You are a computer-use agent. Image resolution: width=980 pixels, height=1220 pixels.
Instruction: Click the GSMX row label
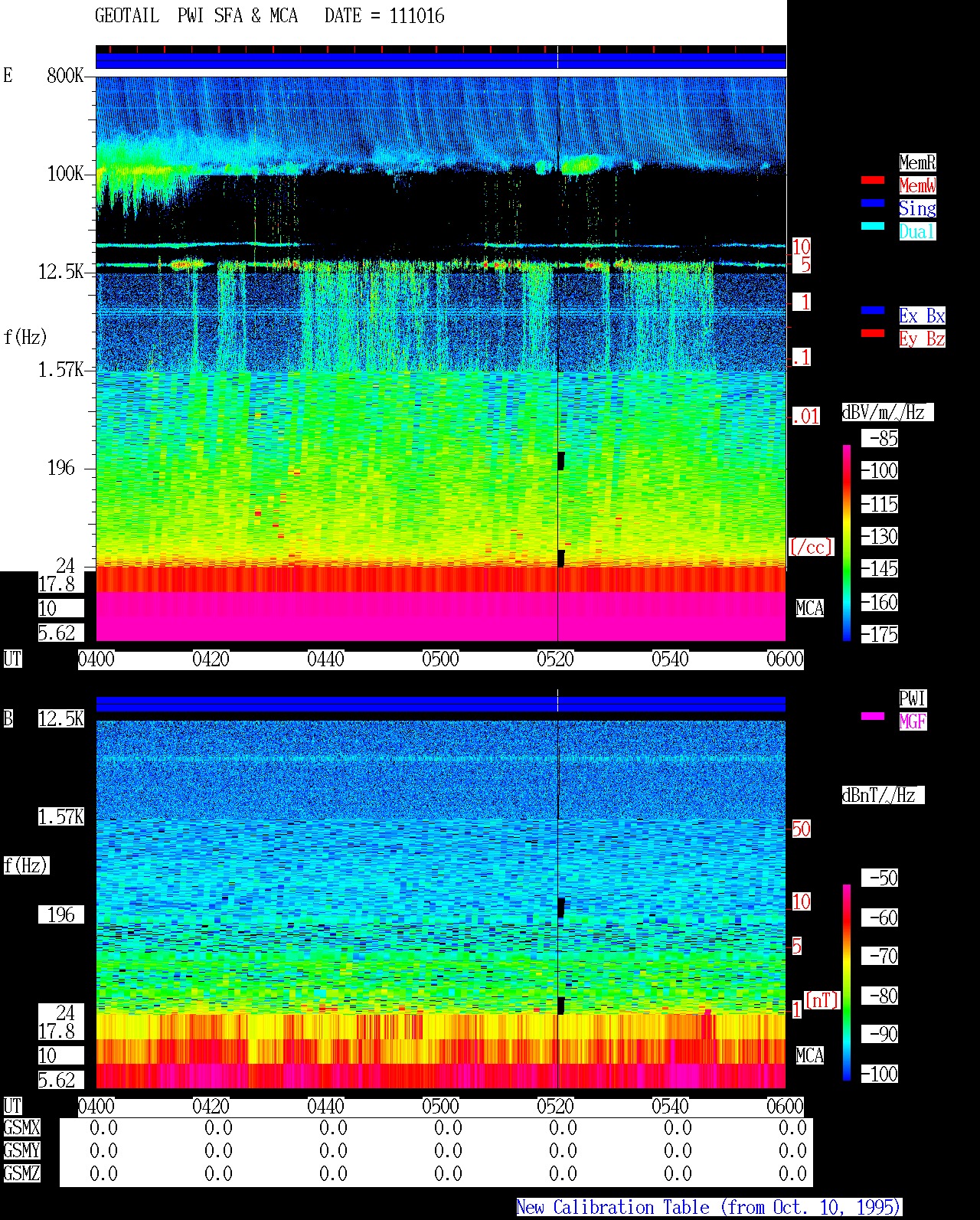click(x=21, y=1128)
